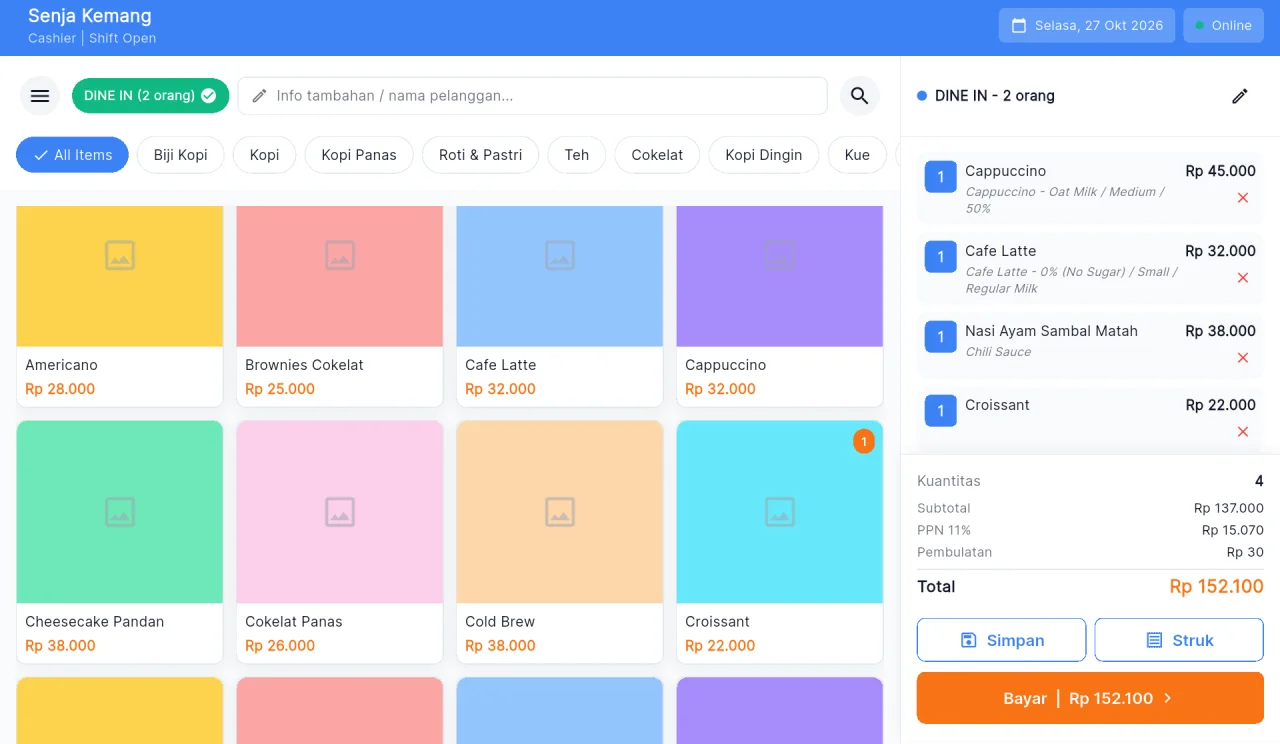Delete Nasi Ayam Sambal Matah item
Screen dimensions: 1280x744
[1243, 358]
